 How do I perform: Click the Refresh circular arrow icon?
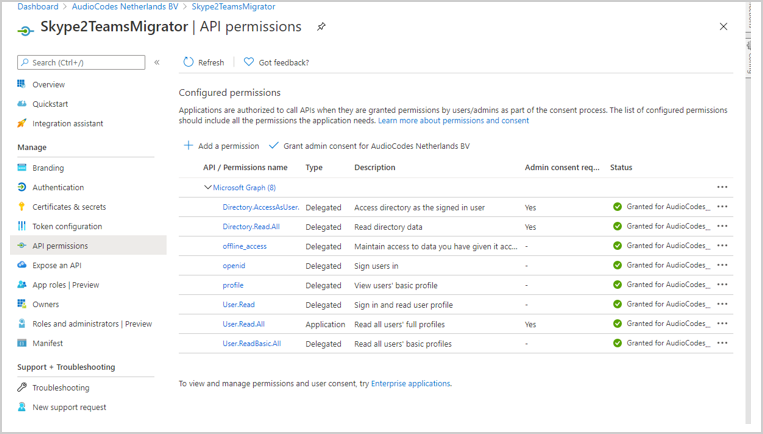188,62
